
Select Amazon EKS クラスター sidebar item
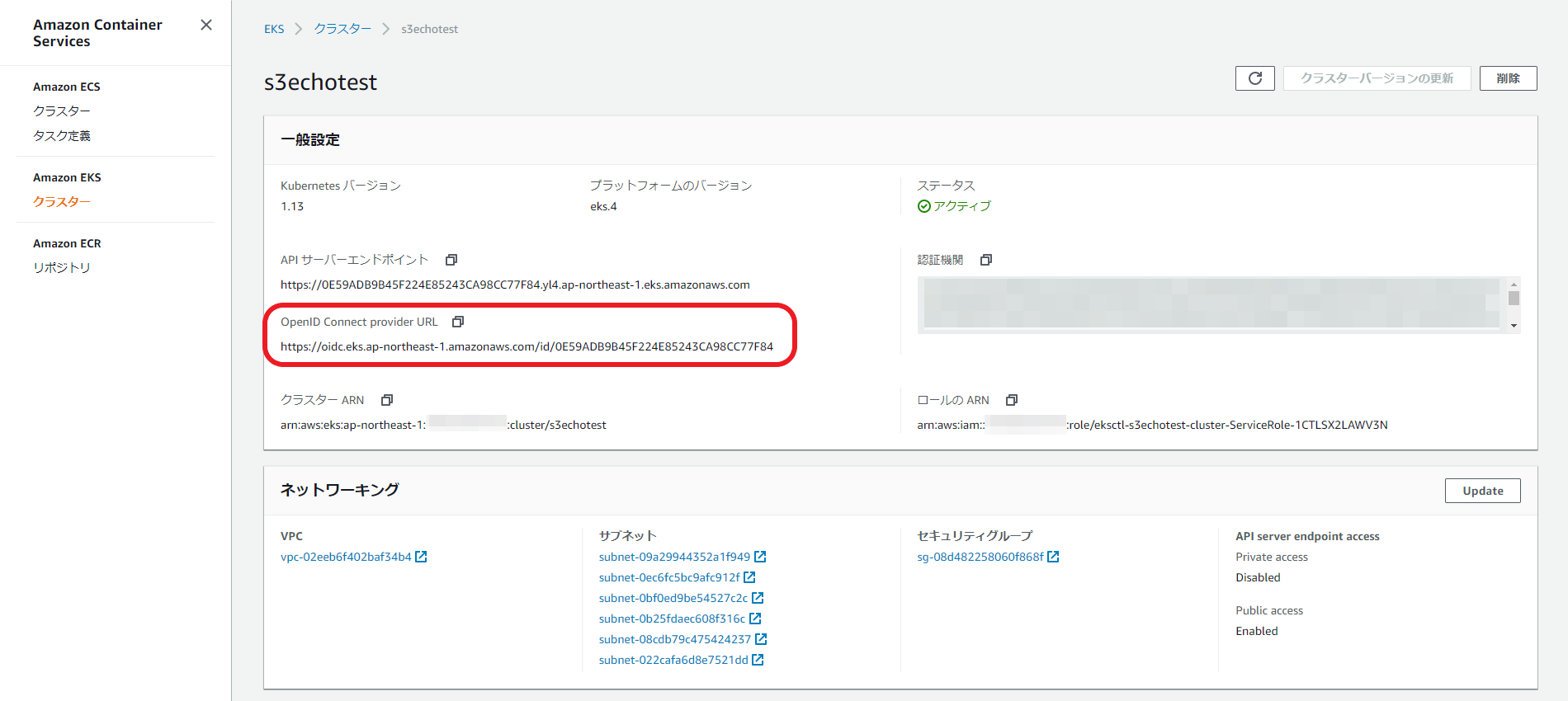click(62, 201)
